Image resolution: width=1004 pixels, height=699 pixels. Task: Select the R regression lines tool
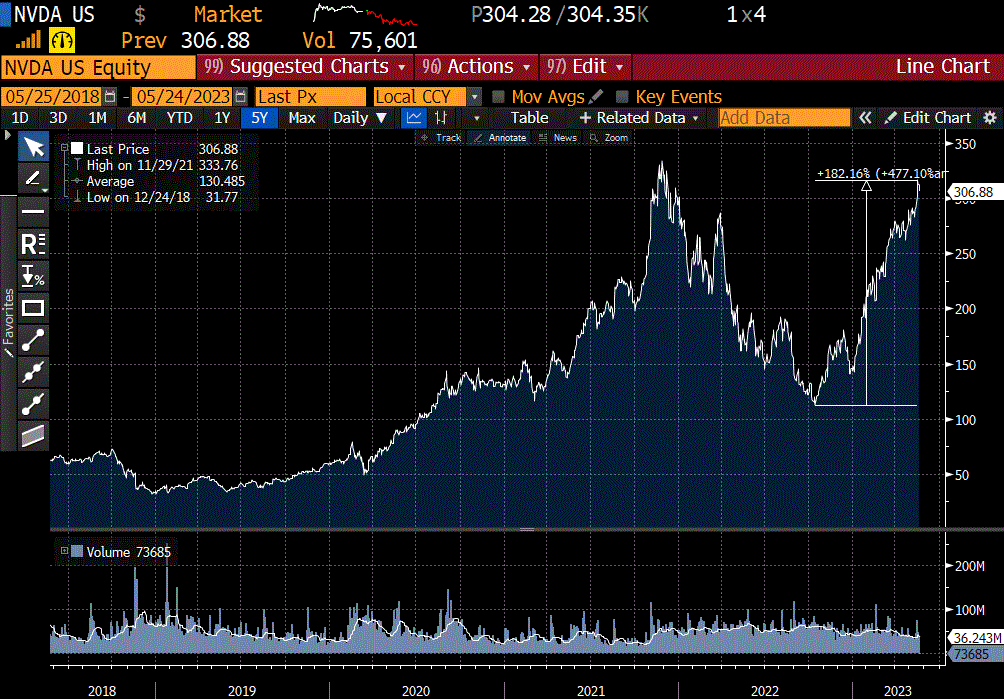tap(33, 244)
